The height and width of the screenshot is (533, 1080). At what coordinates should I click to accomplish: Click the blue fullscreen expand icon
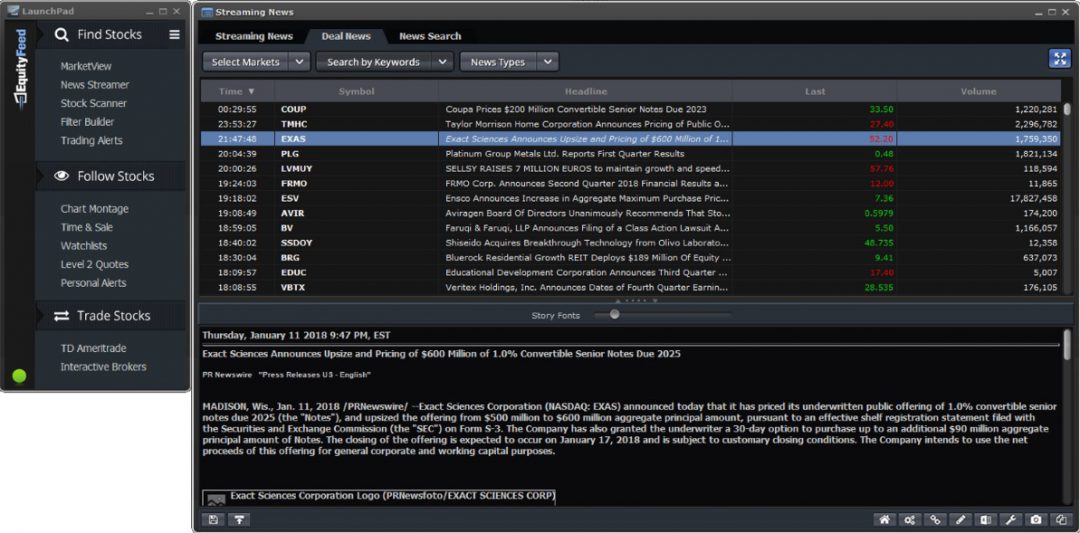[1059, 59]
